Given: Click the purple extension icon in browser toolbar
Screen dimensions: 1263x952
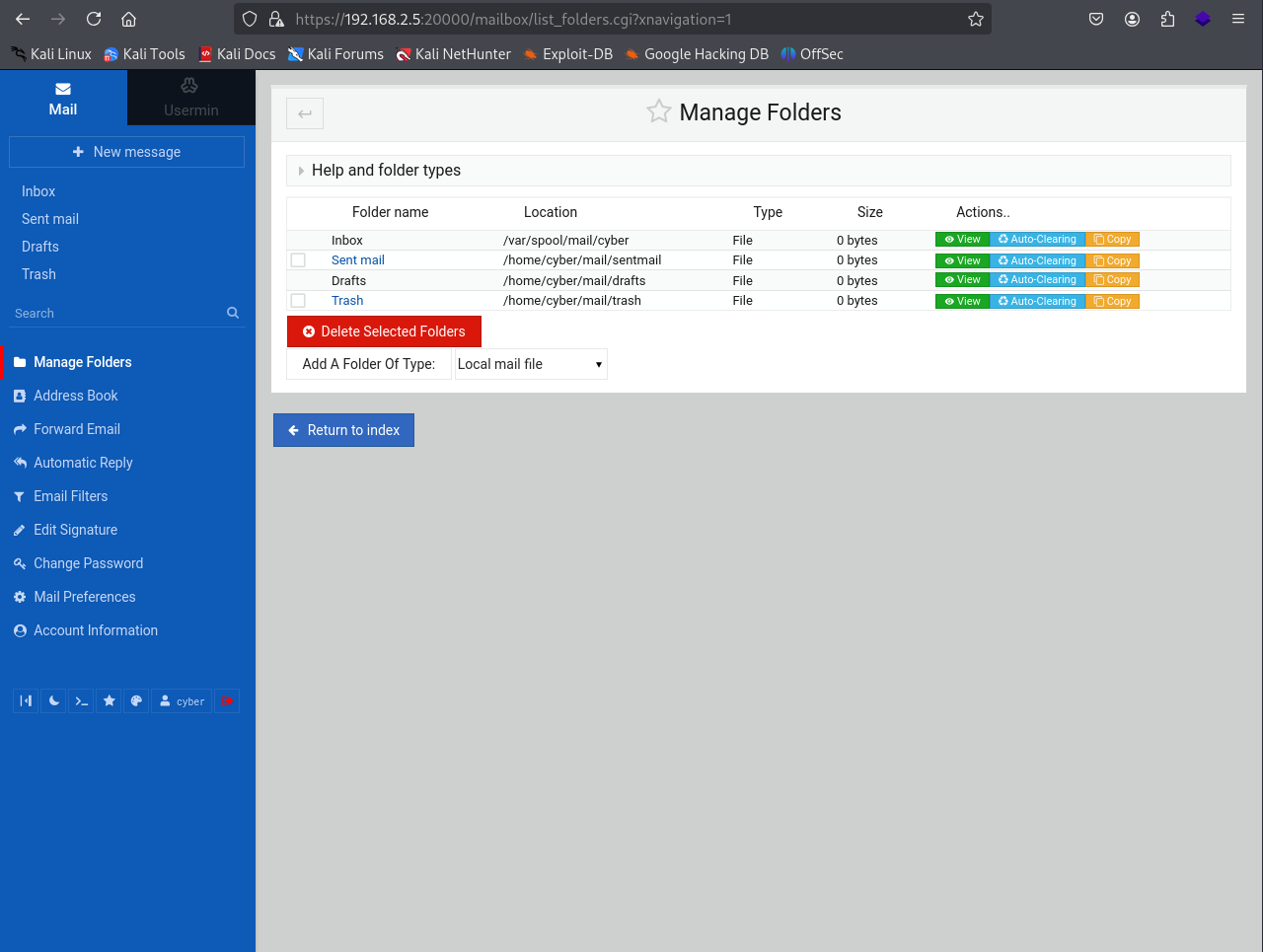Looking at the screenshot, I should (x=1203, y=19).
